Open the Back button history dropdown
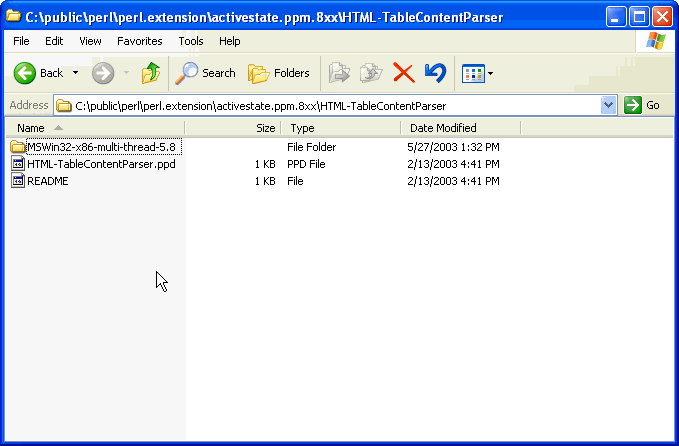The image size is (679, 446). coord(75,73)
